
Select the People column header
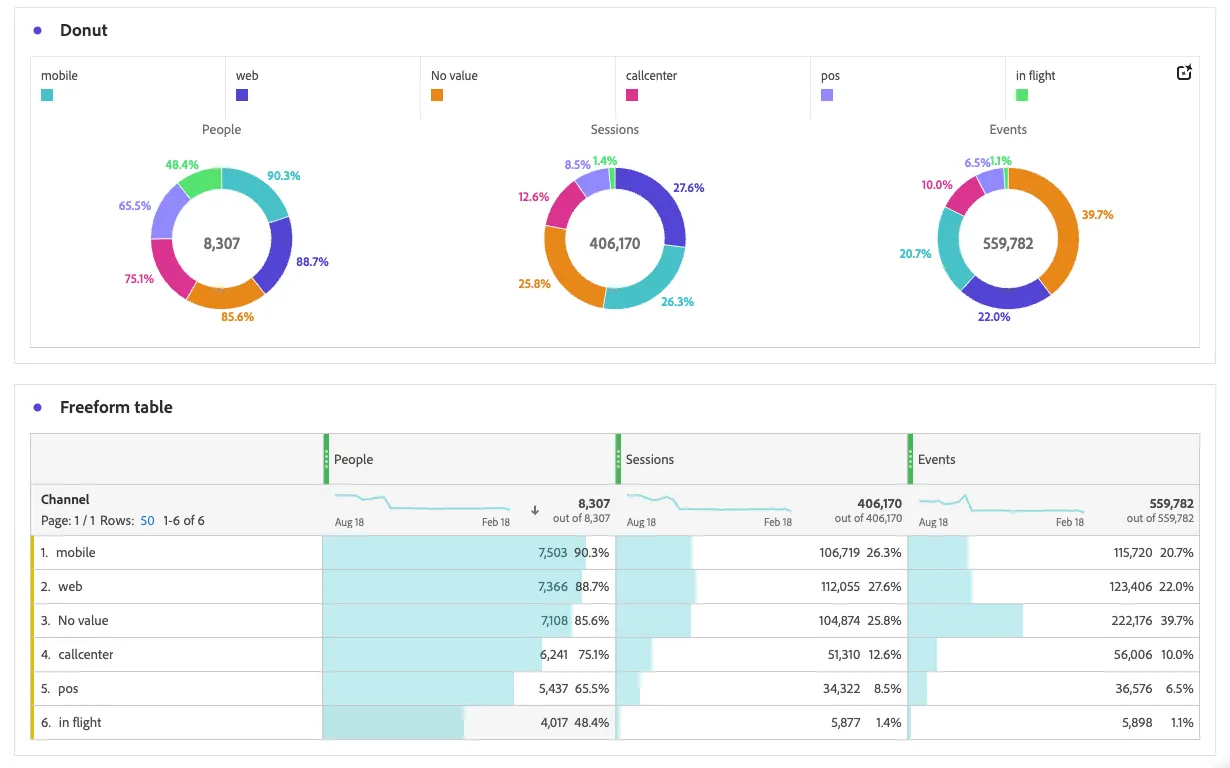468,459
